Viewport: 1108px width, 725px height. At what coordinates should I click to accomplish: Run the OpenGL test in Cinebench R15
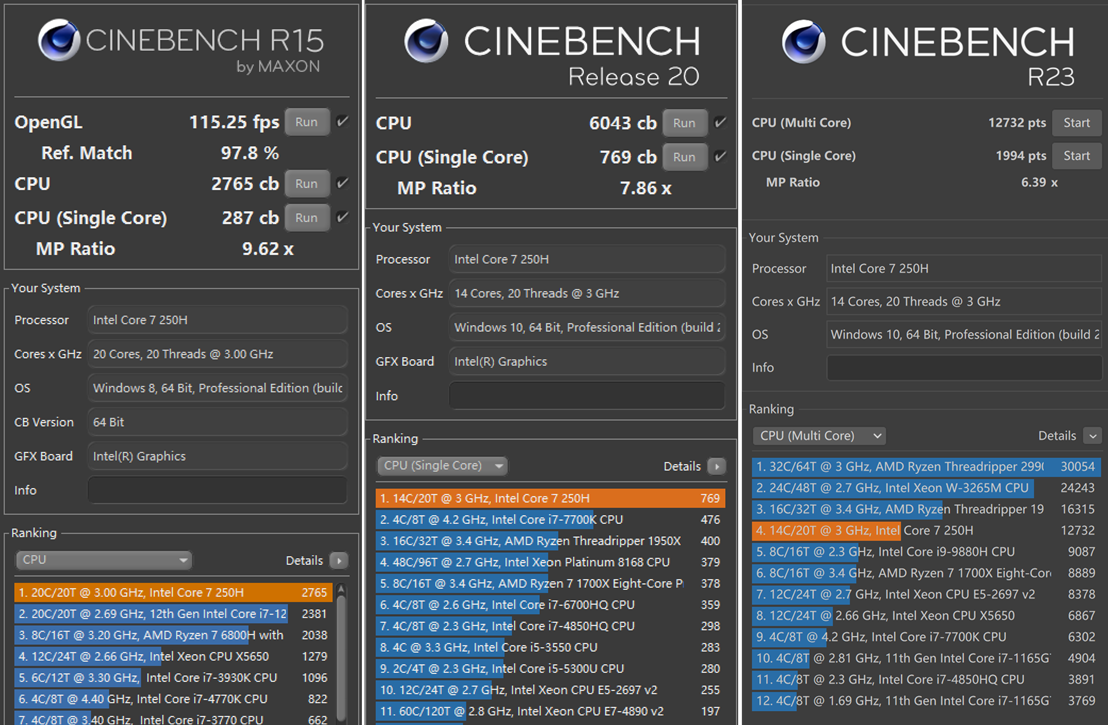click(307, 122)
